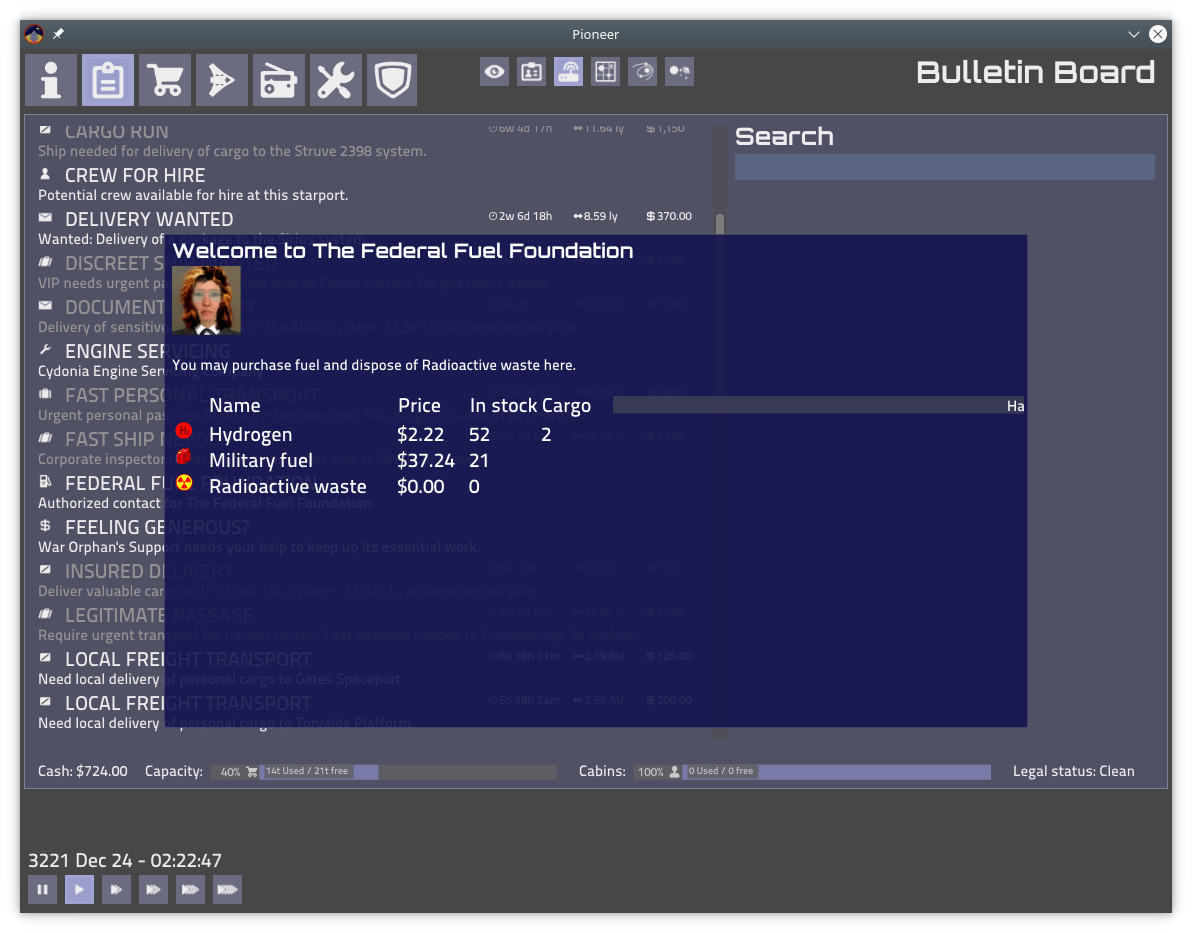The width and height of the screenshot is (1192, 933).
Task: Click the Cabins usage gauge bar
Action: point(812,772)
